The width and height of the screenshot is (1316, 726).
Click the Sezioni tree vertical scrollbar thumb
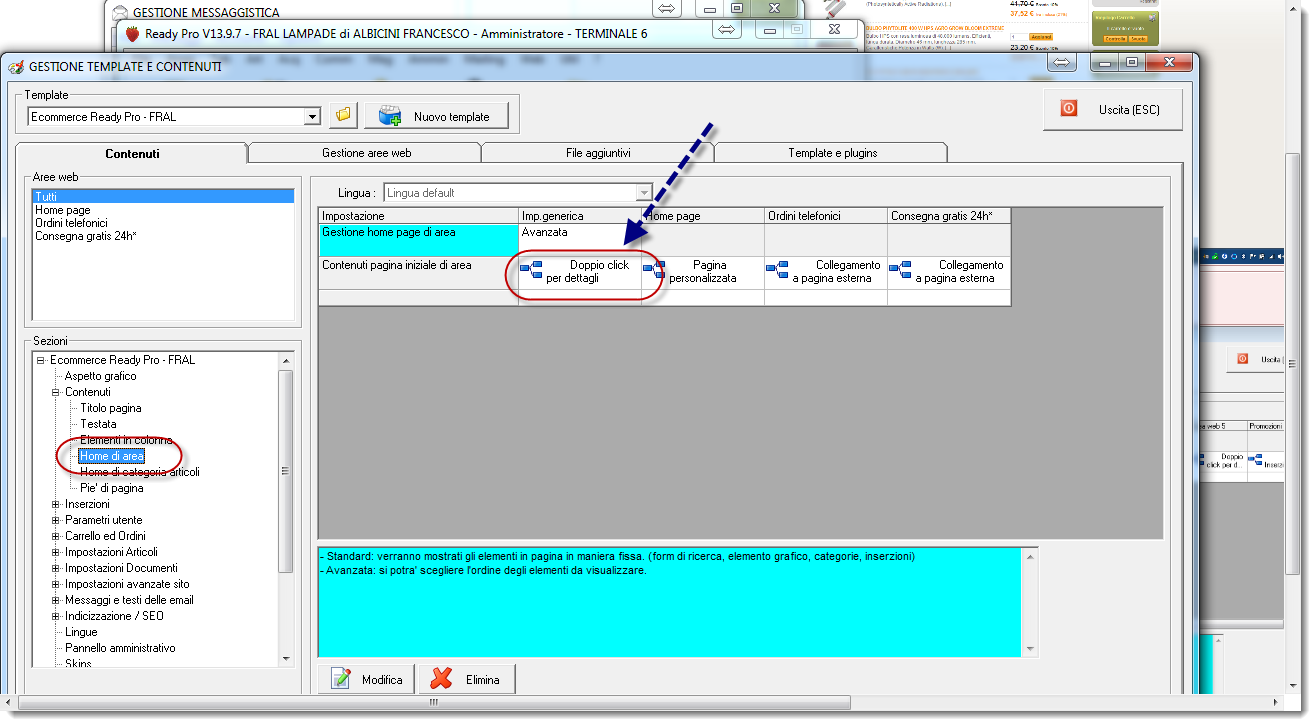[286, 471]
